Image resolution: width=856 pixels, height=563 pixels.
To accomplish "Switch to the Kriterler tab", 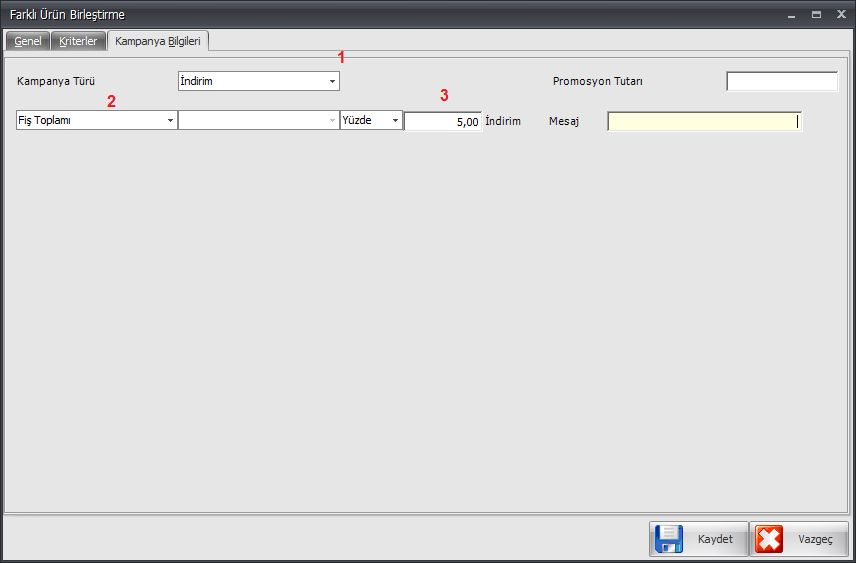I will pyautogui.click(x=78, y=42).
